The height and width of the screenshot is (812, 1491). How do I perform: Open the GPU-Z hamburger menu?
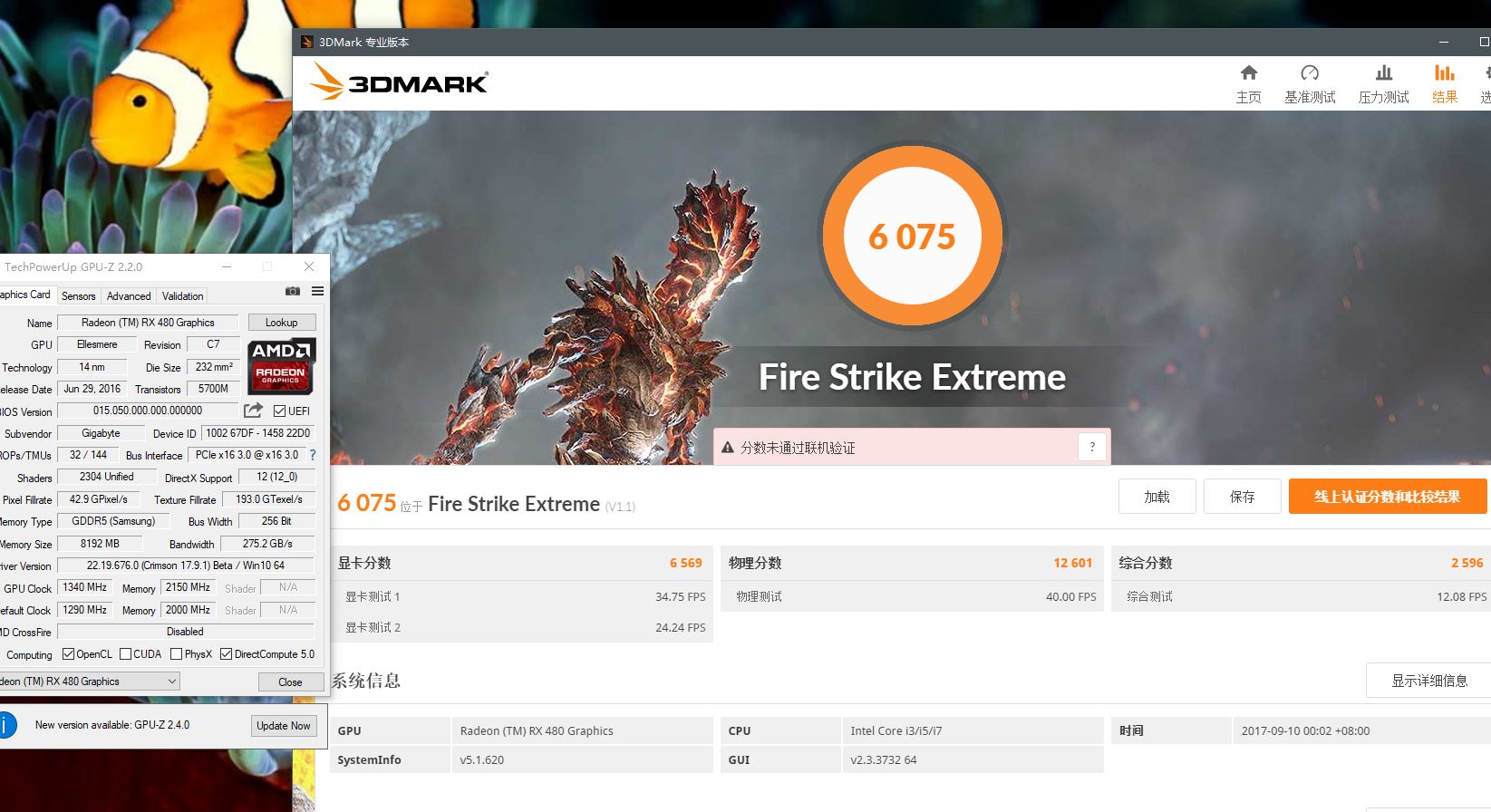coord(317,291)
